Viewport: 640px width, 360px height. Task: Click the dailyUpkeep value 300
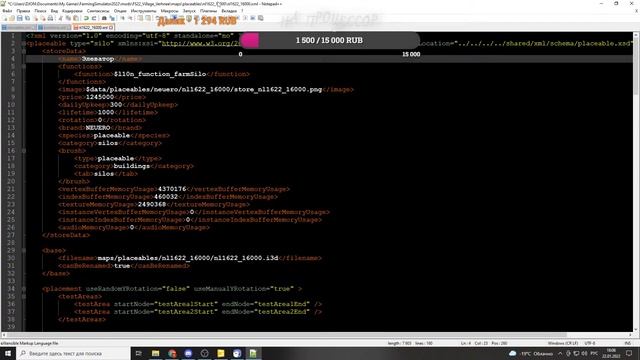[116, 105]
